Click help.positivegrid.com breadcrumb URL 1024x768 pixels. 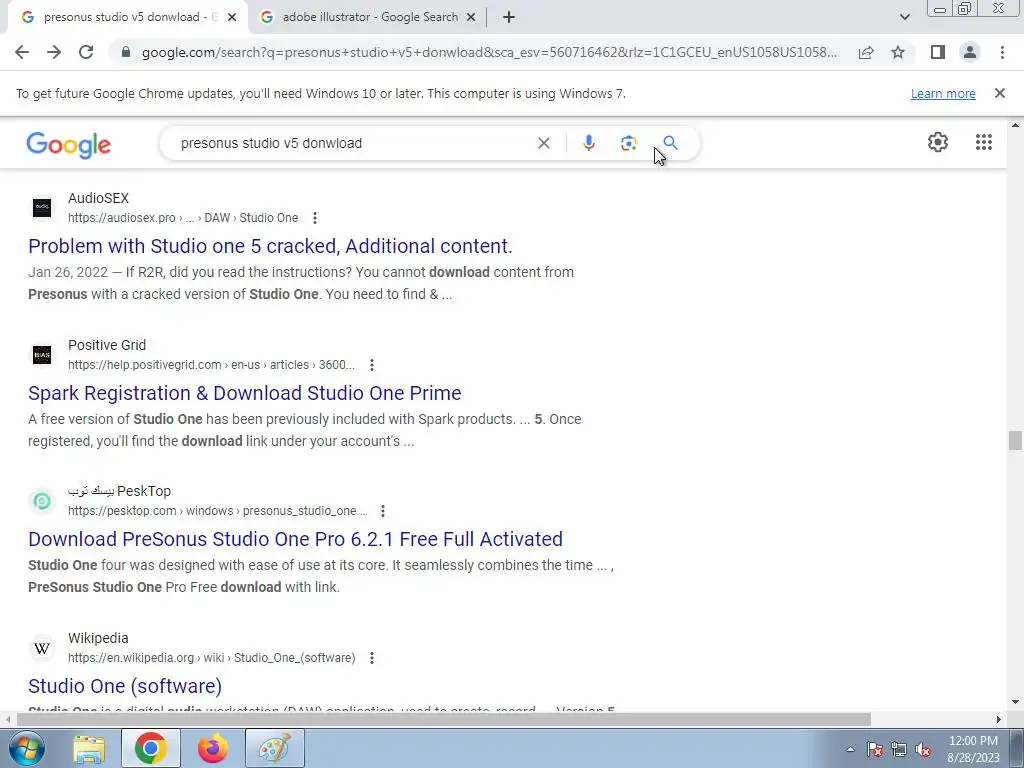pyautogui.click(x=212, y=364)
